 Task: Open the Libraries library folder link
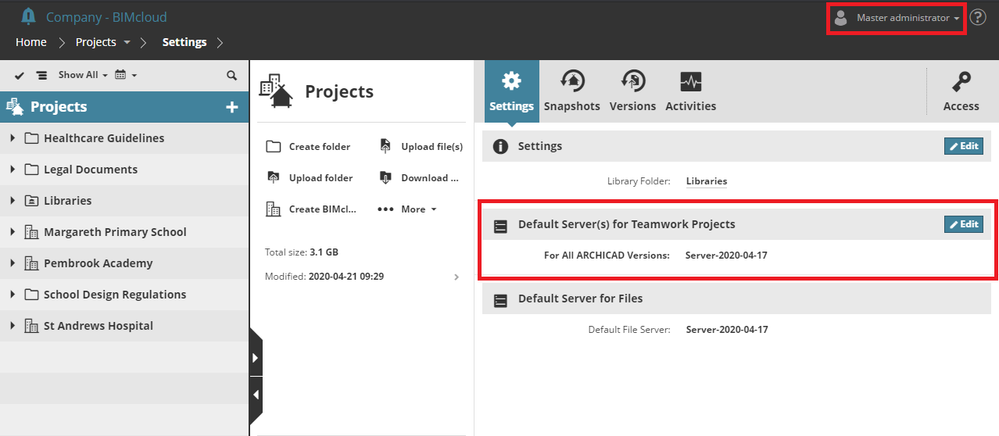(706, 181)
